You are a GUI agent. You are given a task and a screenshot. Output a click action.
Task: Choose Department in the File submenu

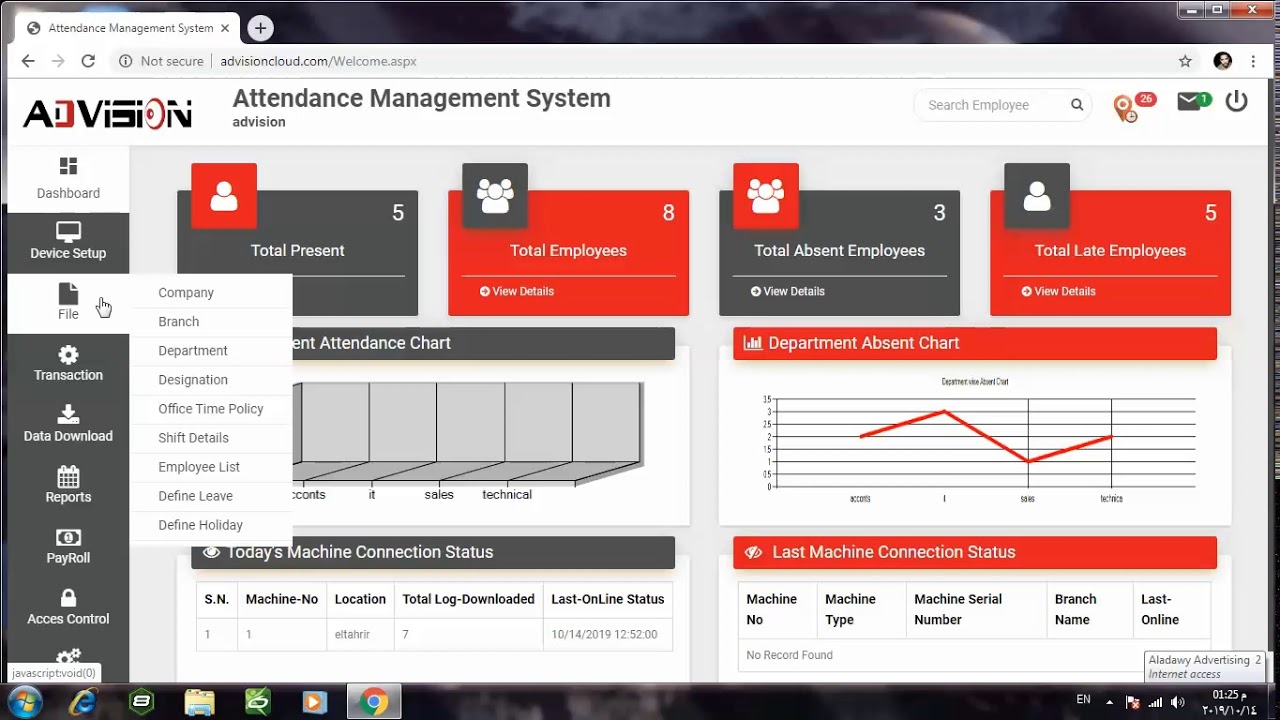coord(193,351)
